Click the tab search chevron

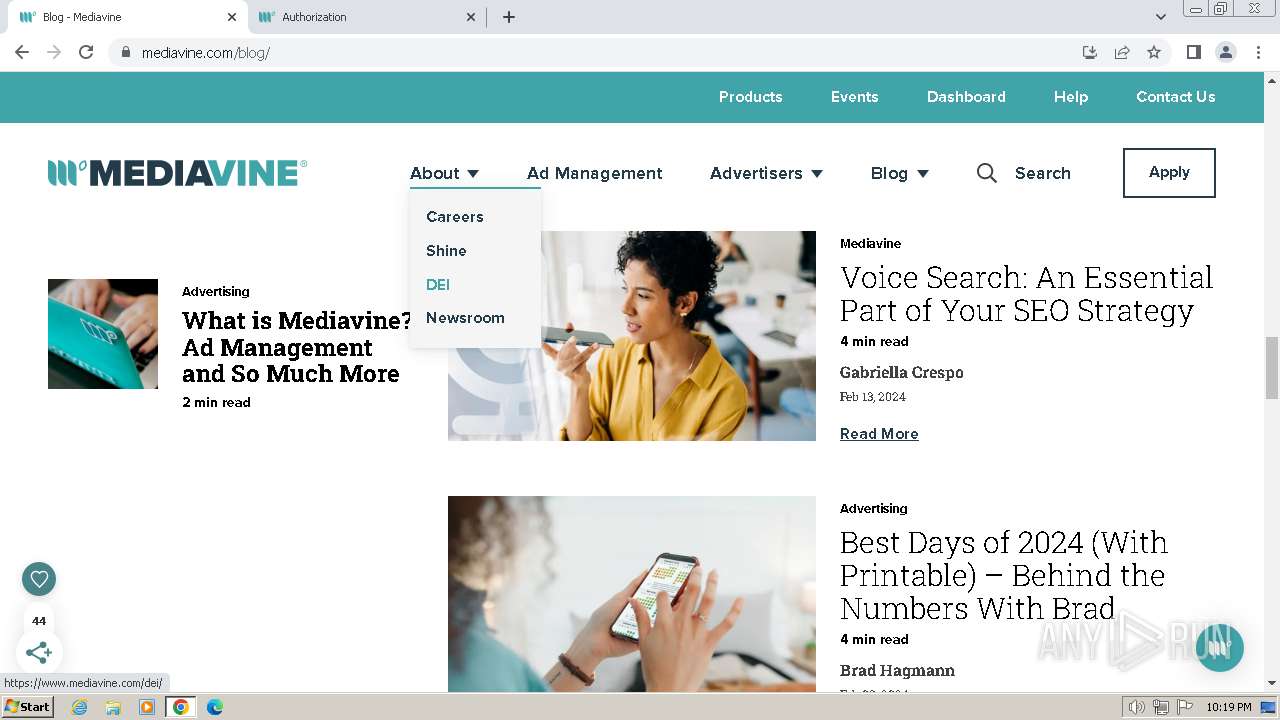pyautogui.click(x=1160, y=17)
